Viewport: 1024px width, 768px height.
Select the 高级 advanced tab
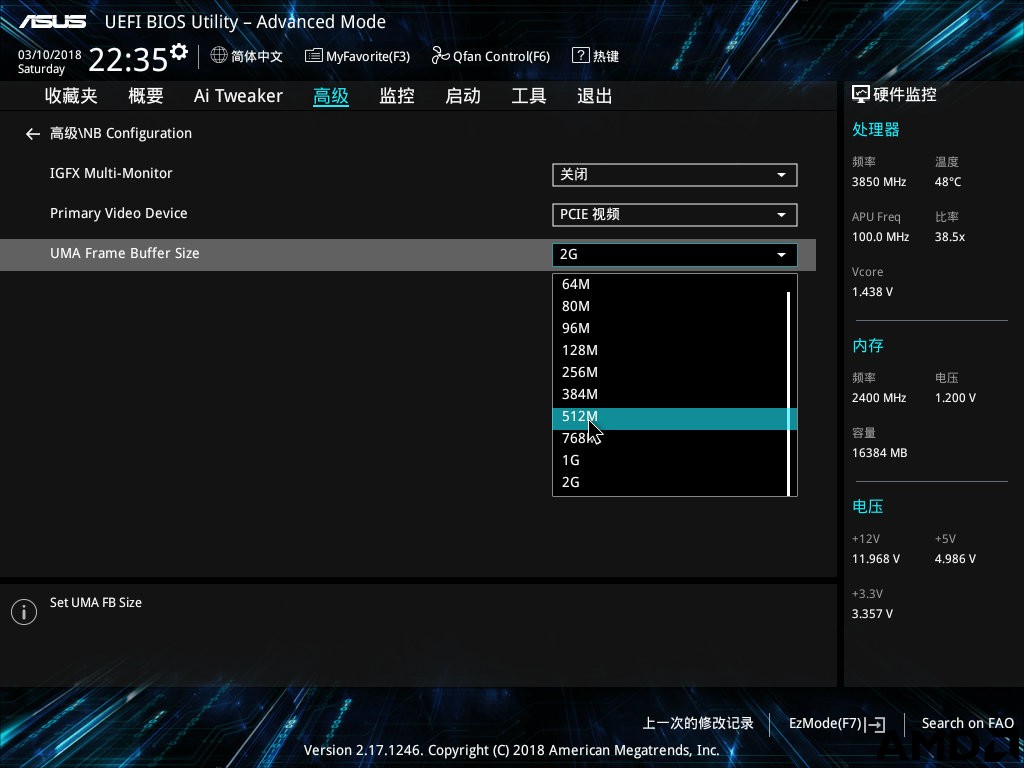pos(330,96)
